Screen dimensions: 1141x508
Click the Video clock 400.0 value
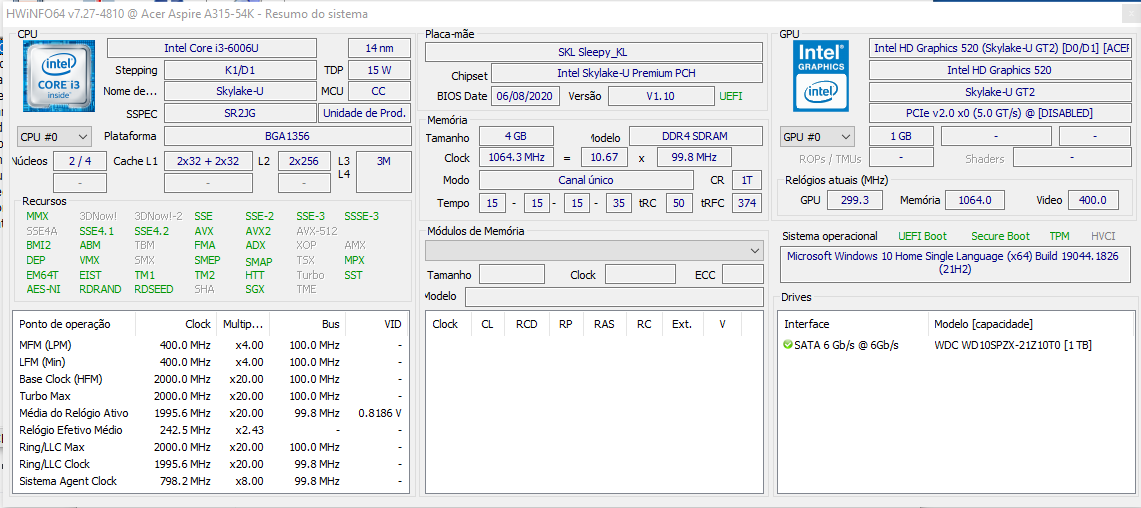[x=1093, y=200]
